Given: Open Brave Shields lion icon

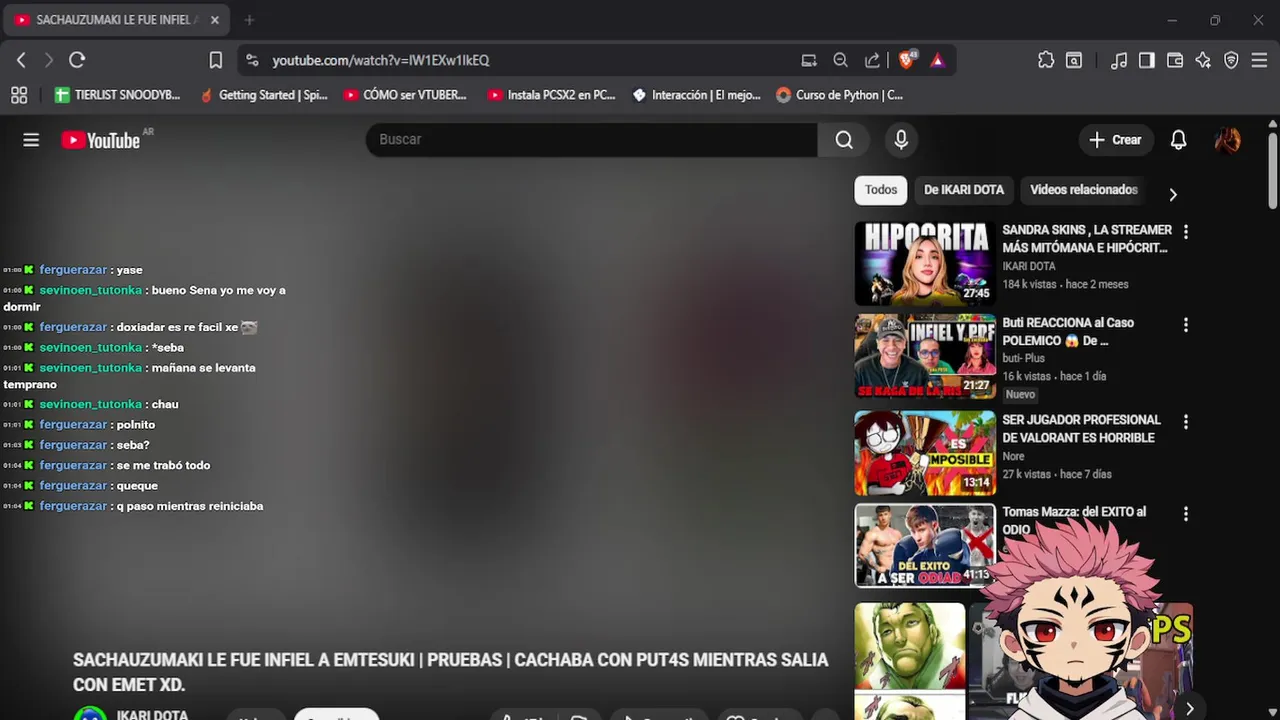Looking at the screenshot, I should pyautogui.click(x=907, y=60).
